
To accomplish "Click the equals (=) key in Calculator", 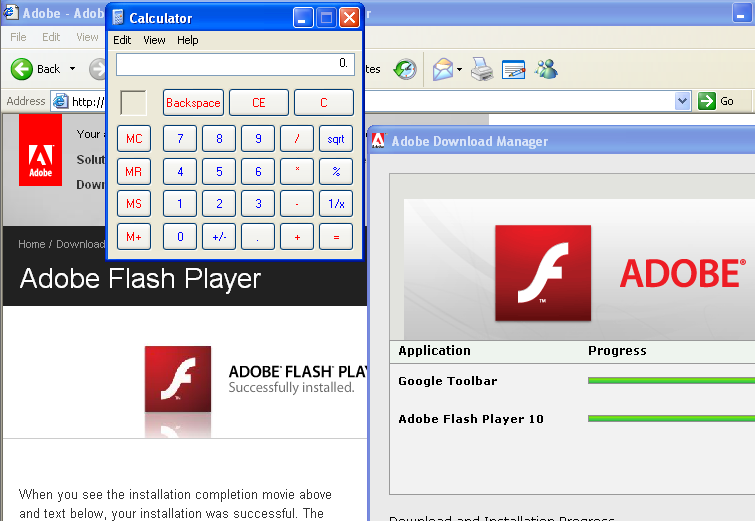I will 336,236.
